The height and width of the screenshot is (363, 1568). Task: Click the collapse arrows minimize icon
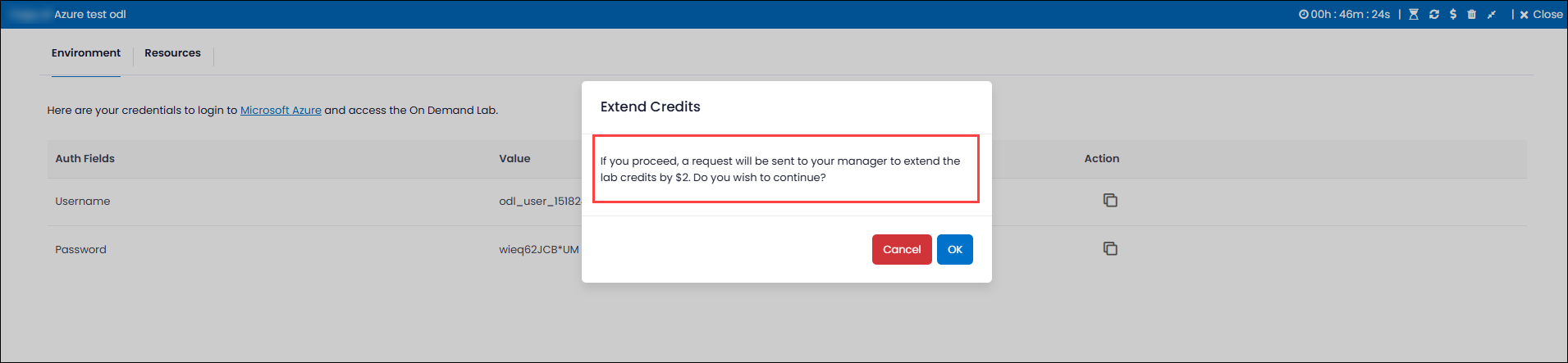point(1492,15)
